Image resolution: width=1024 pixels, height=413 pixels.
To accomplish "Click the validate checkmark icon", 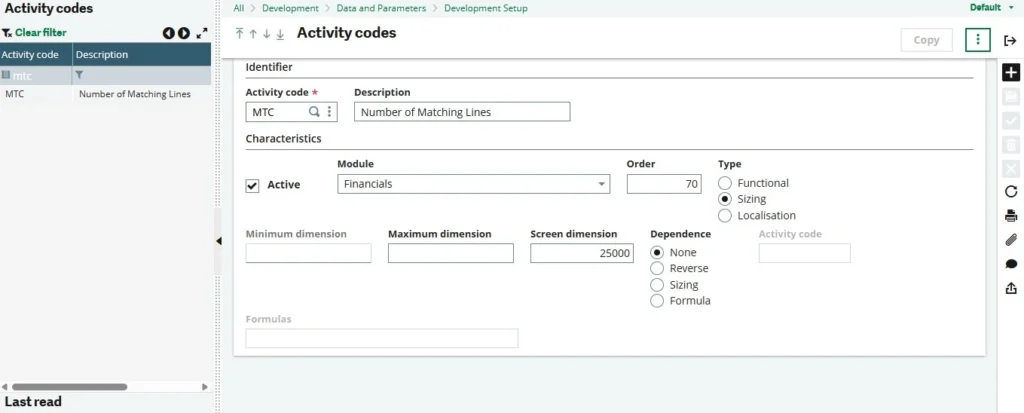I will coord(1011,121).
